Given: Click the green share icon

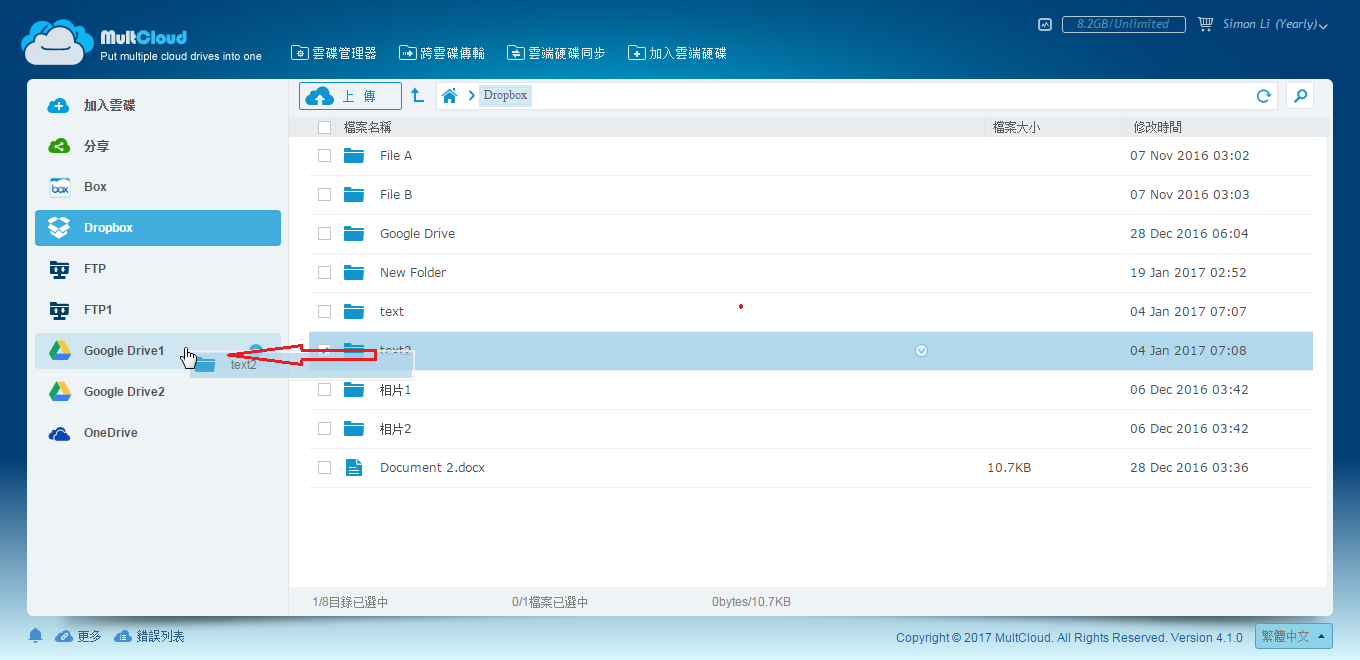Looking at the screenshot, I should click(x=60, y=146).
